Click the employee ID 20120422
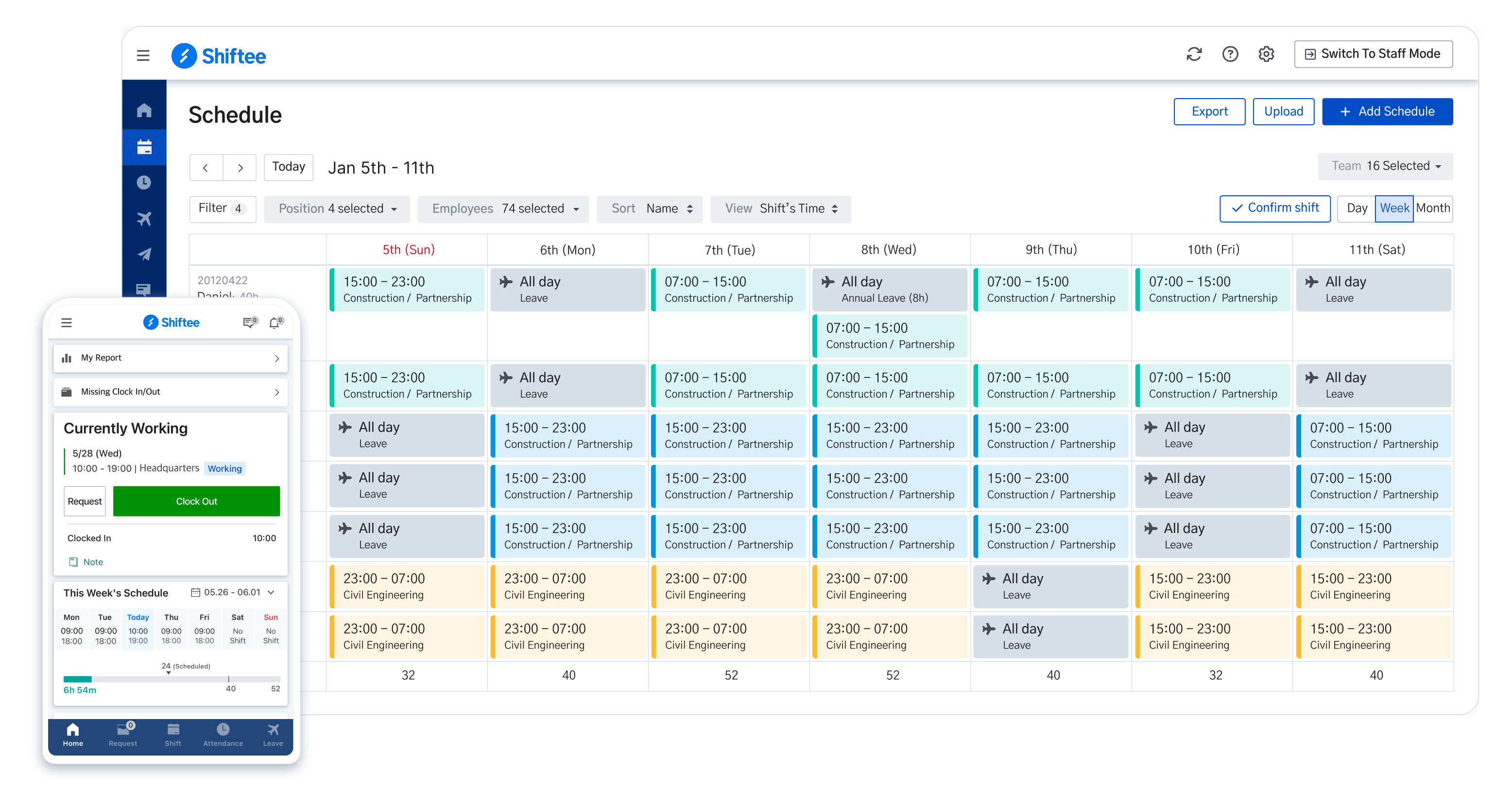Image resolution: width=1512 pixels, height=806 pixels. point(223,280)
